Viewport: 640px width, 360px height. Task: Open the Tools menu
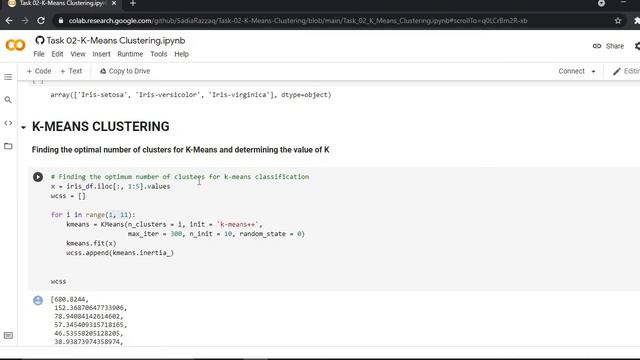point(158,54)
